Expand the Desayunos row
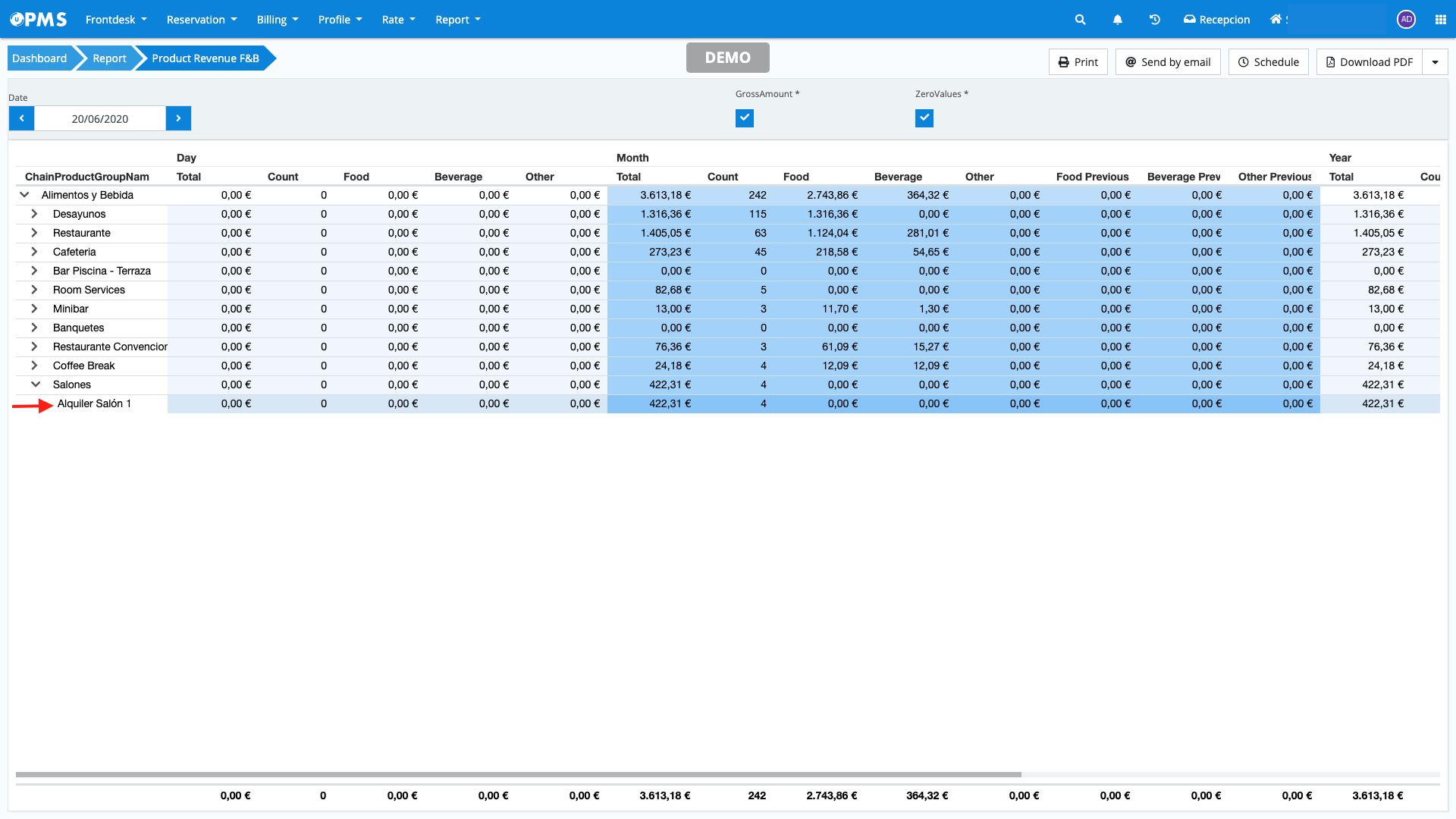Screen dimensions: 1456x819 pos(34,214)
